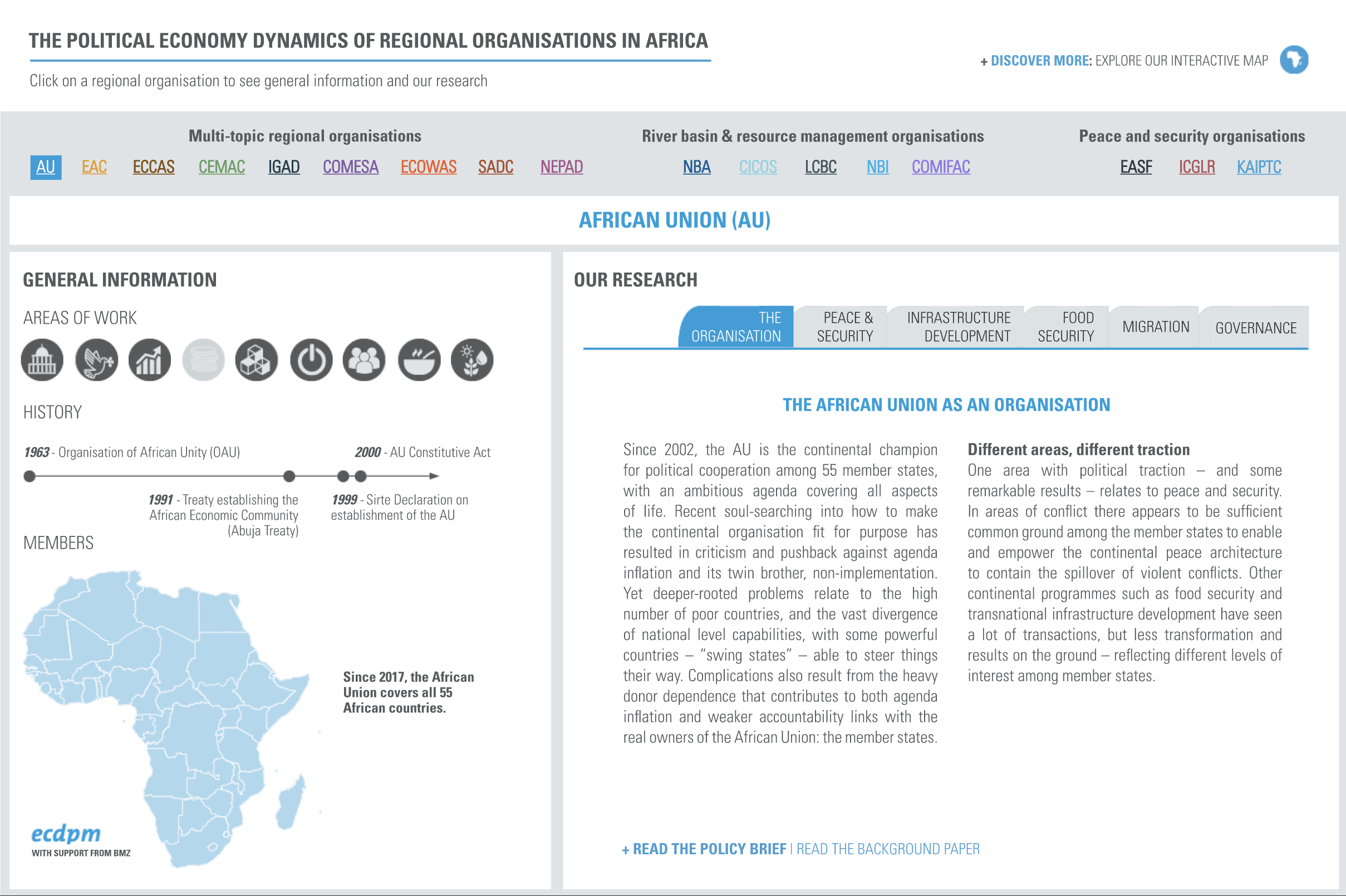Read the policy brief link
This screenshot has width=1346, height=896.
click(704, 849)
